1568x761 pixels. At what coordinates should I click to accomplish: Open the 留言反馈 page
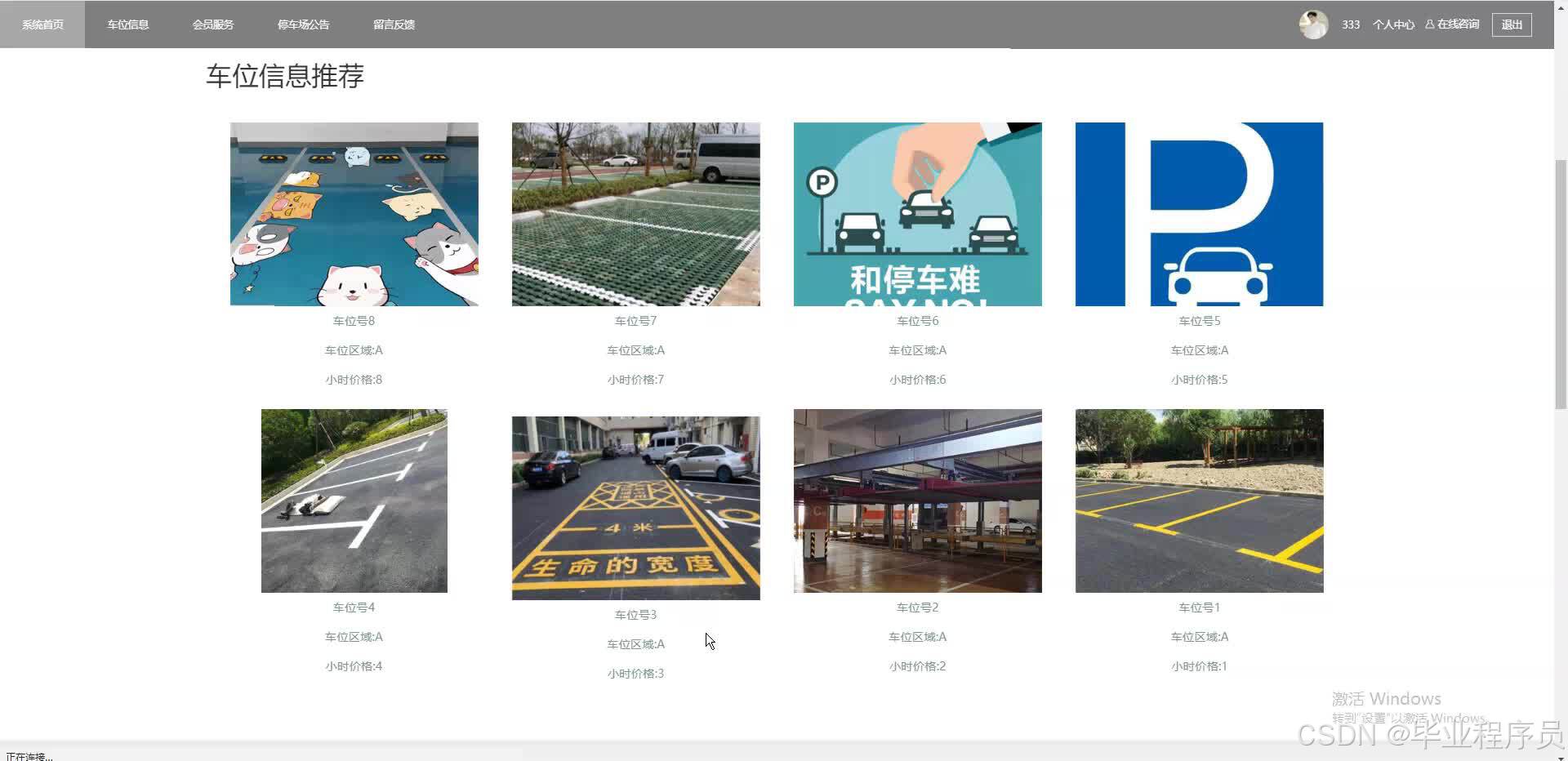(x=394, y=24)
